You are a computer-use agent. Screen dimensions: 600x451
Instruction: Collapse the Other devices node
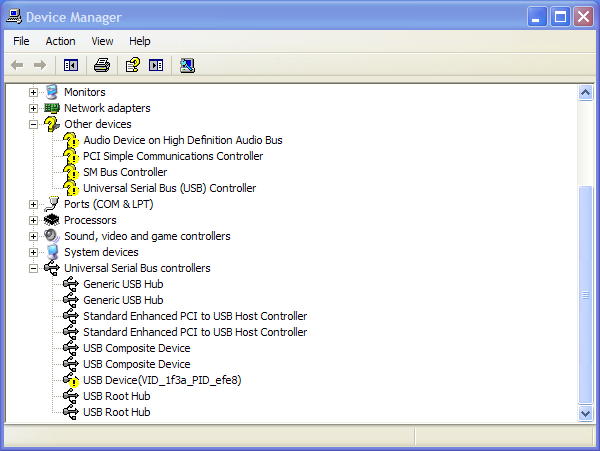click(x=33, y=125)
